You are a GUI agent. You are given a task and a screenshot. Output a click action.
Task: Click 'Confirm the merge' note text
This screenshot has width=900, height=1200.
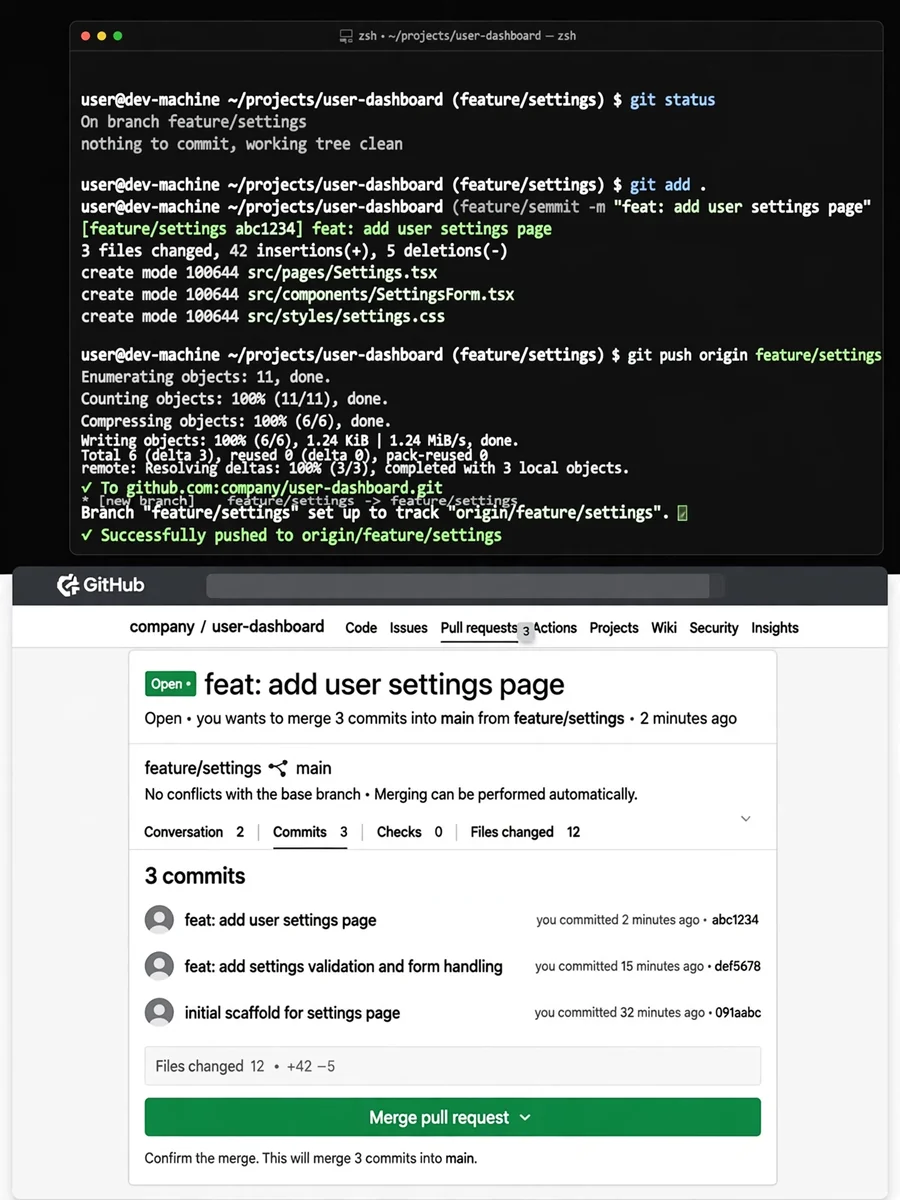[x=311, y=1158]
